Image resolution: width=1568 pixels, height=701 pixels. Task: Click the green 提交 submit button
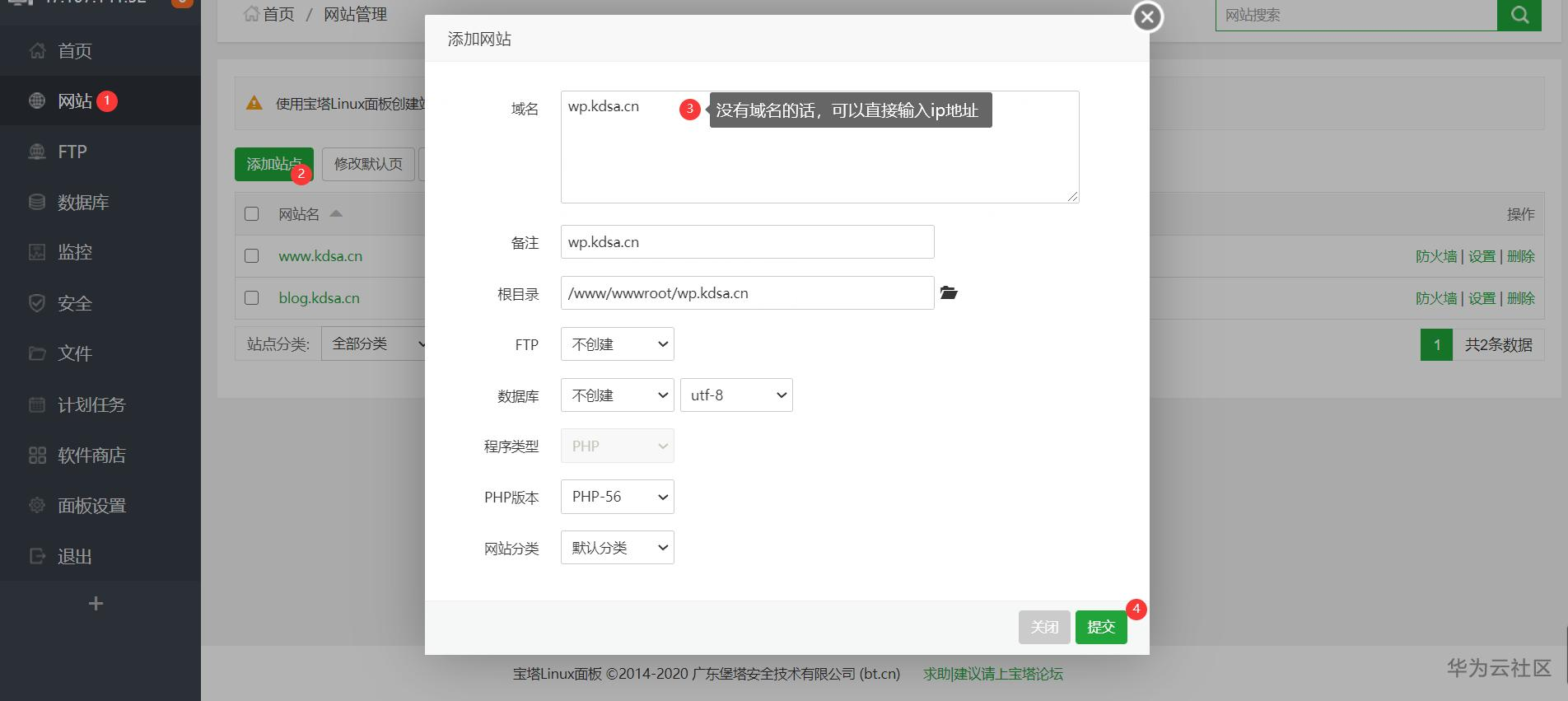point(1101,627)
